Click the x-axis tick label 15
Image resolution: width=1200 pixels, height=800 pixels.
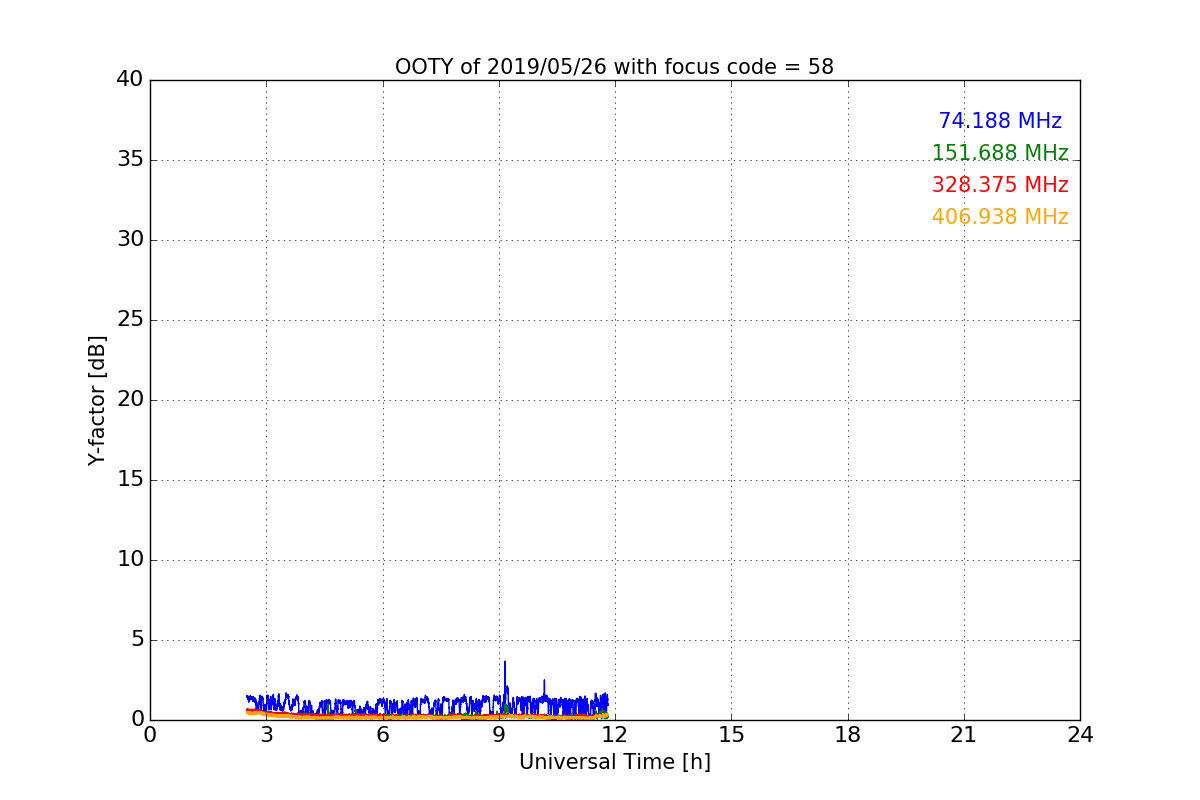[731, 735]
